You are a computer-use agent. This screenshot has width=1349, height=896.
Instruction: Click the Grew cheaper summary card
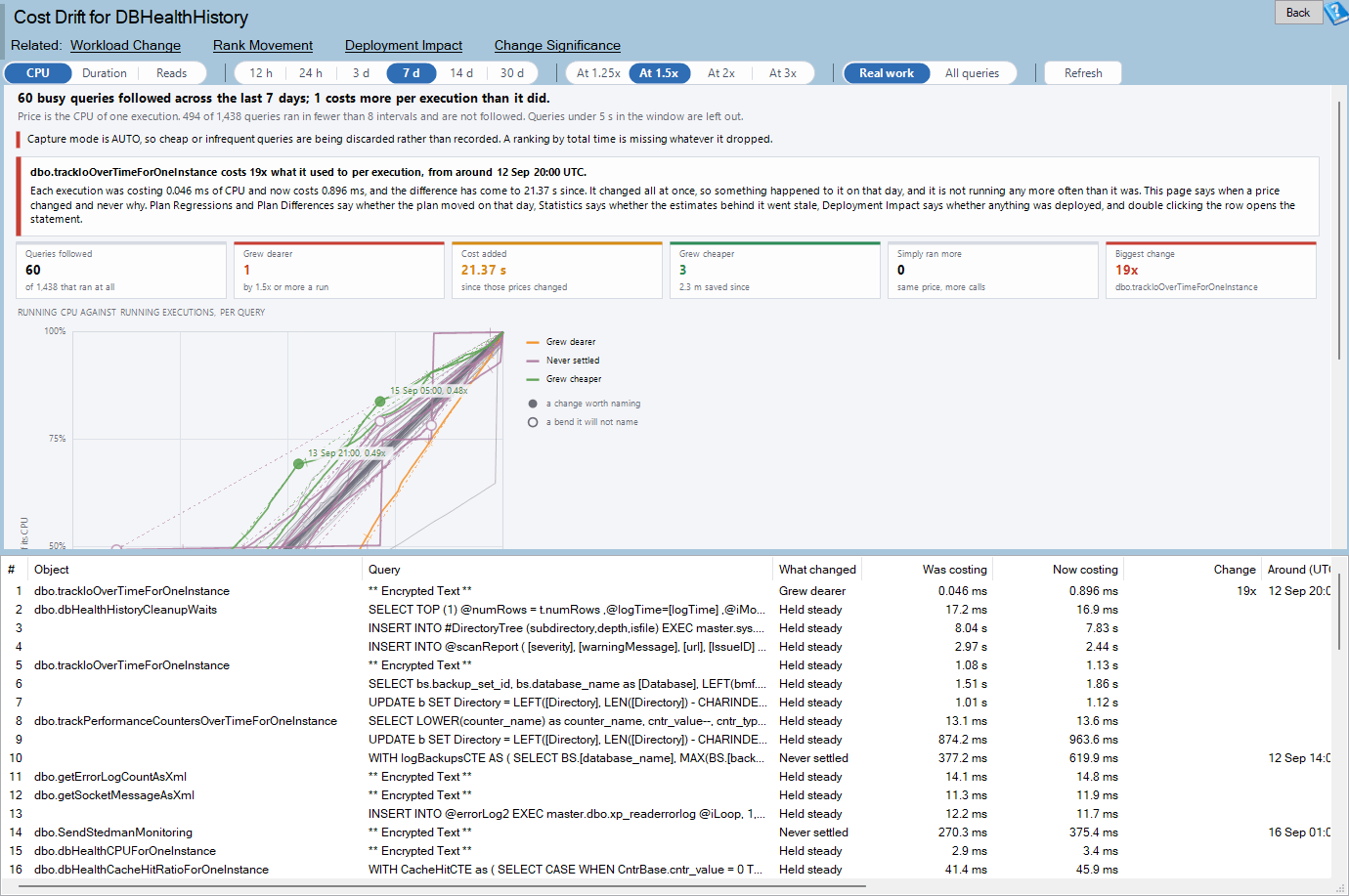pos(775,270)
